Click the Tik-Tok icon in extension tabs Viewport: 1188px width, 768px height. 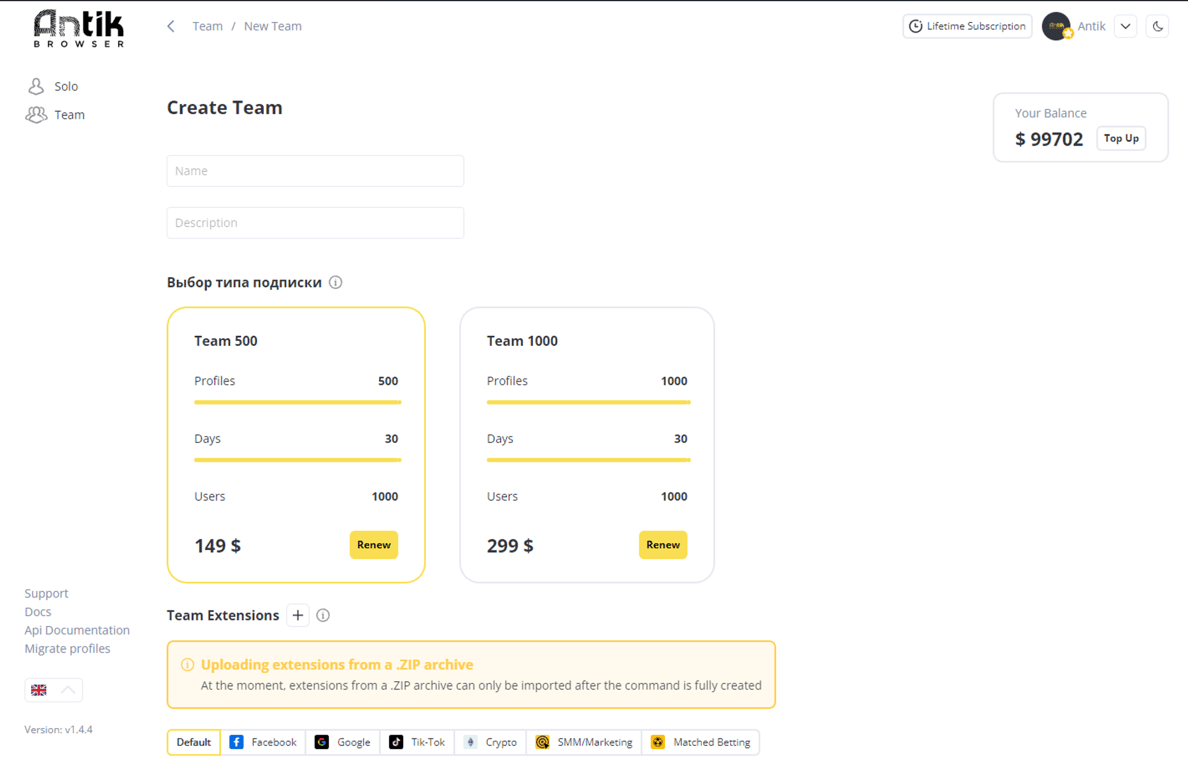(x=396, y=742)
